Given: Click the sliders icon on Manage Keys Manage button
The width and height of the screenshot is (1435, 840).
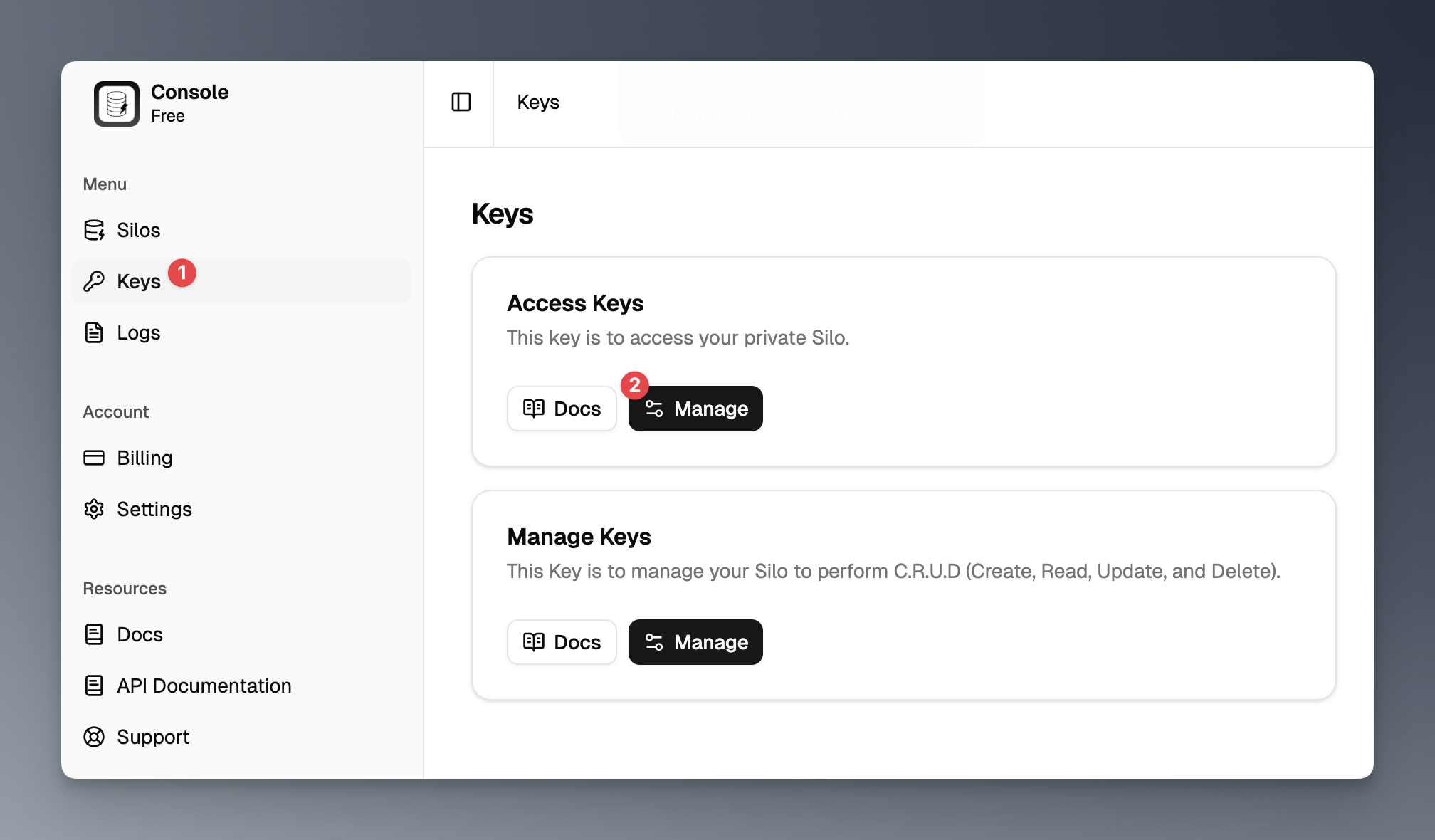Looking at the screenshot, I should pos(654,641).
